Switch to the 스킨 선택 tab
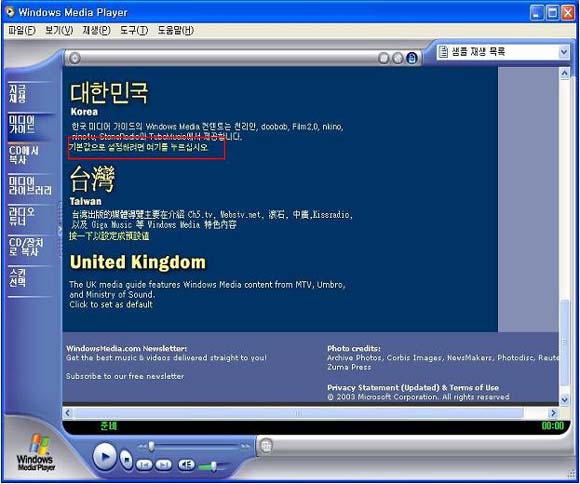 pos(18,278)
